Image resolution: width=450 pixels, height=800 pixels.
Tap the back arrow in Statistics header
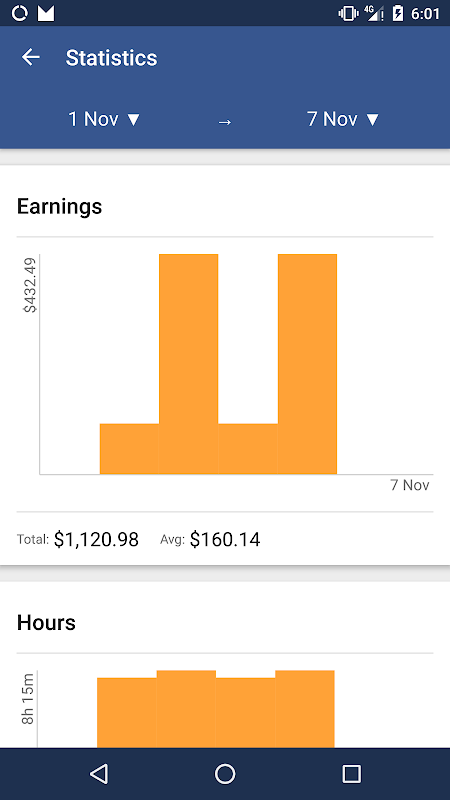click(31, 57)
